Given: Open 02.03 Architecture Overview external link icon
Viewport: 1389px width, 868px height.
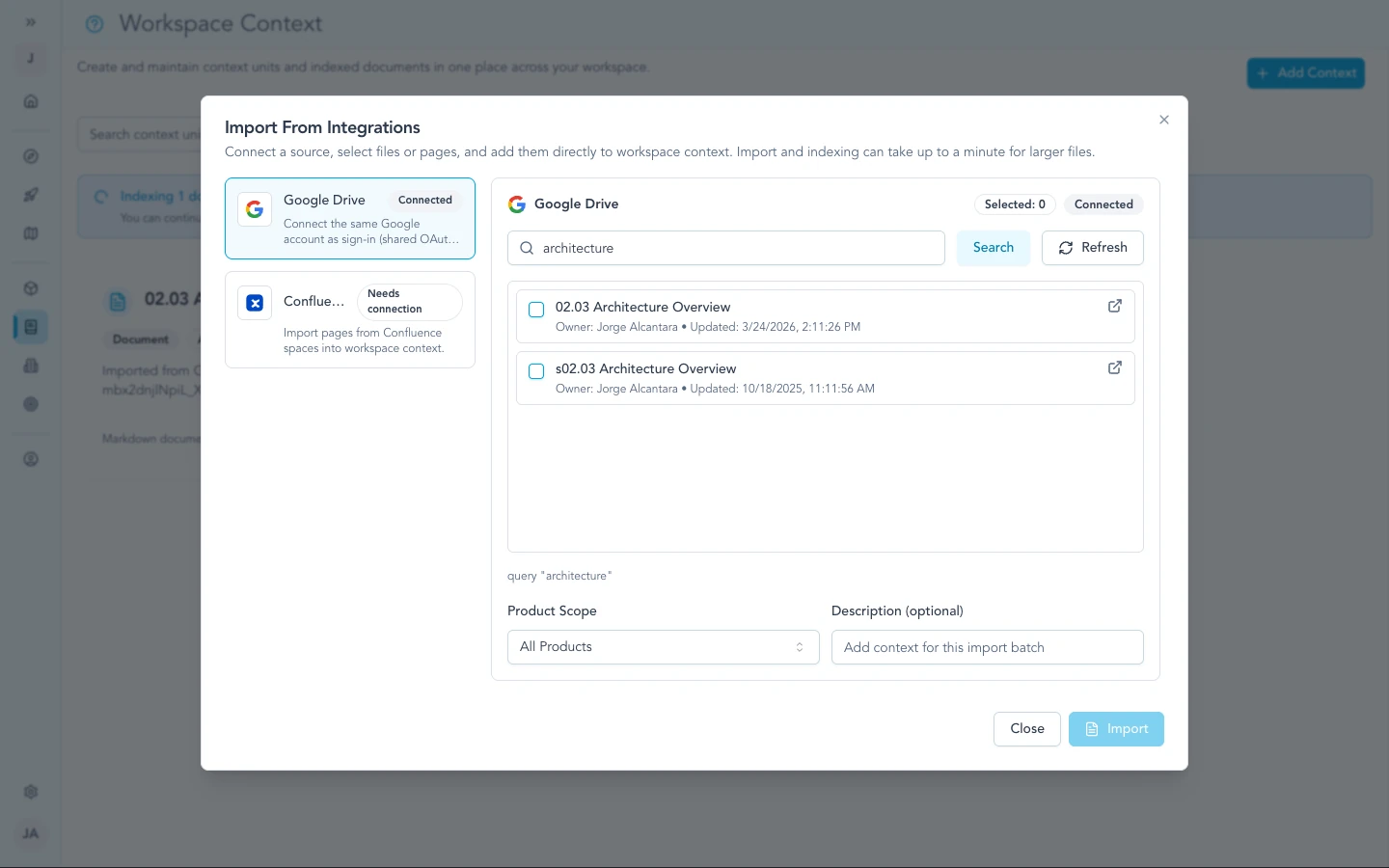Looking at the screenshot, I should pos(1114,307).
